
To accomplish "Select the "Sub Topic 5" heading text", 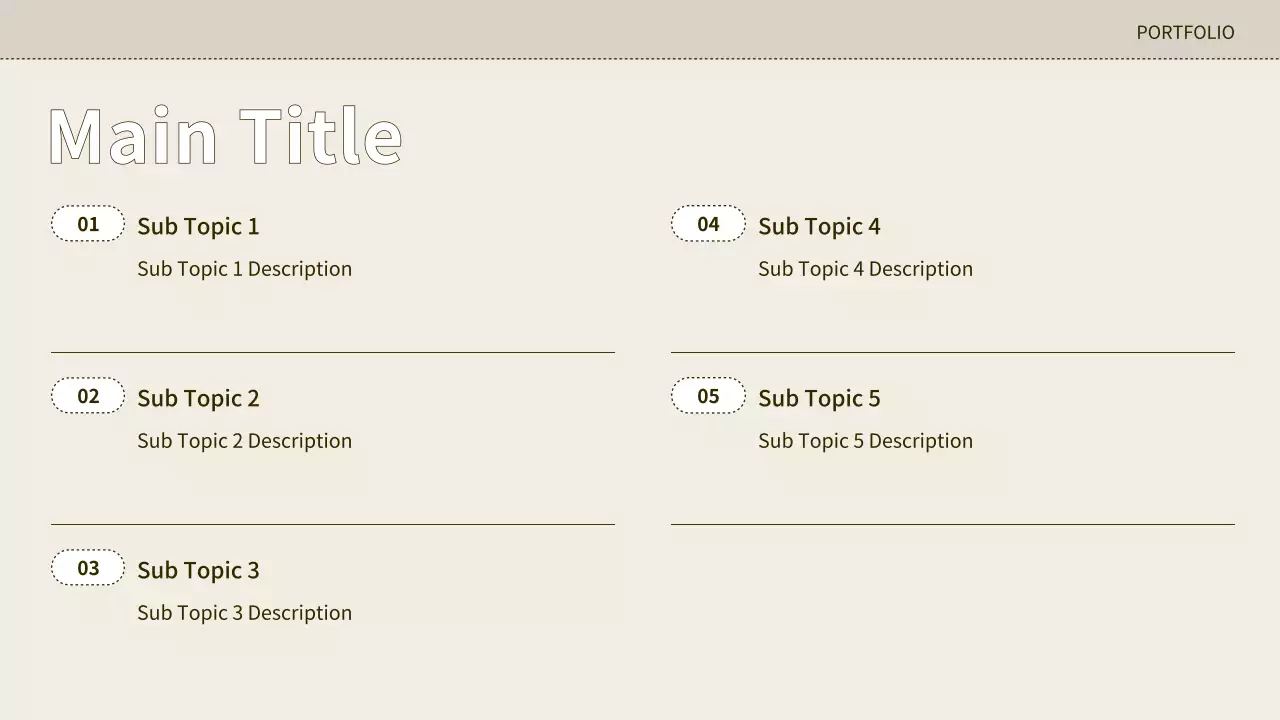I will tap(819, 399).
